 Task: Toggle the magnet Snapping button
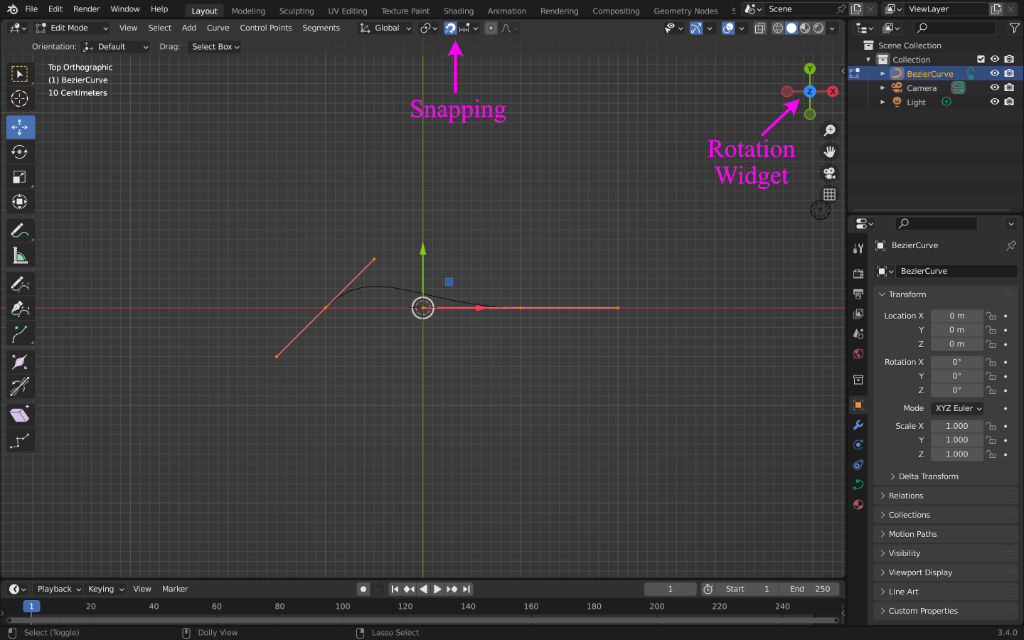pos(451,28)
